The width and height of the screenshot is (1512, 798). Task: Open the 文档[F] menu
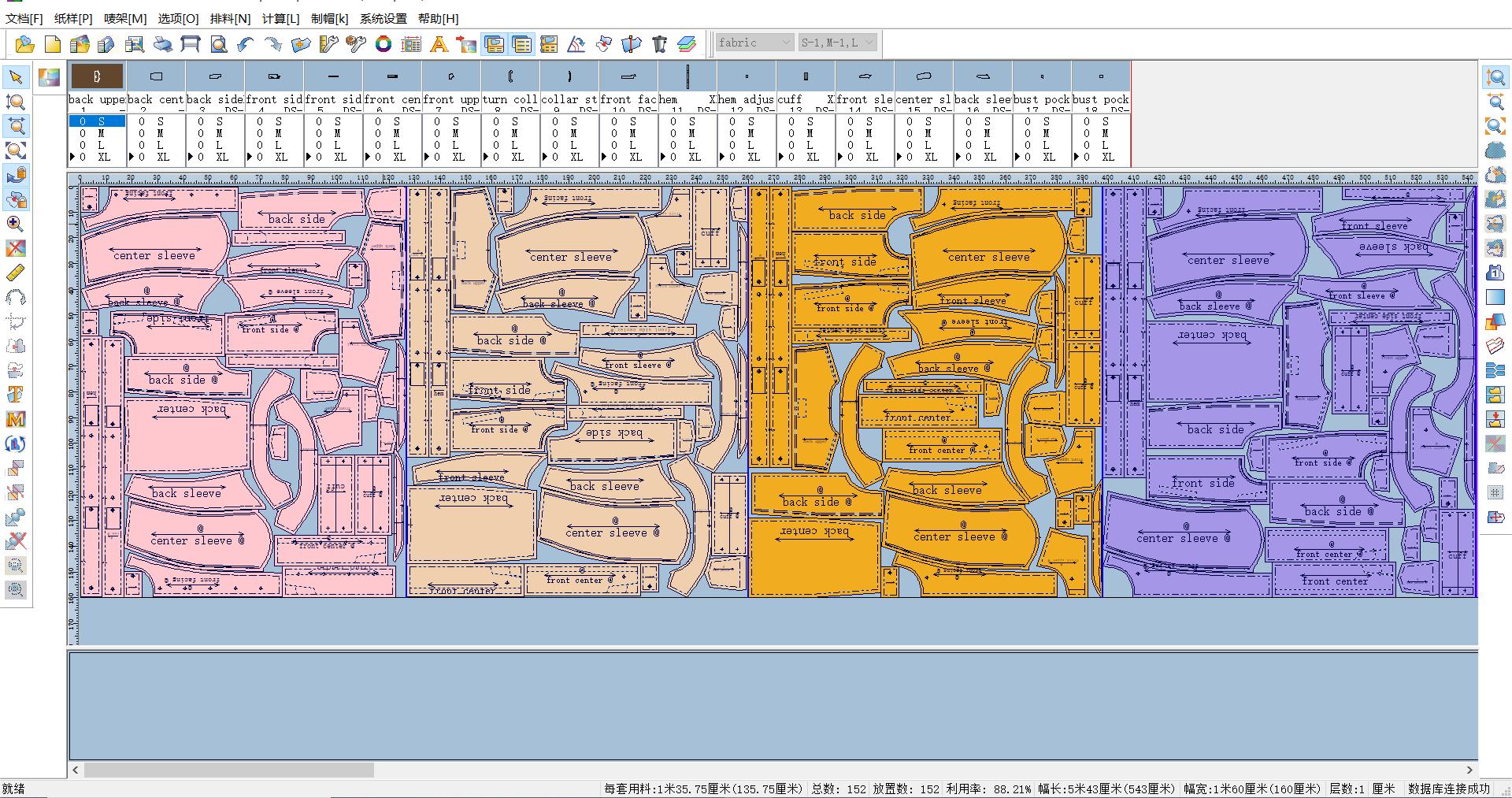24,18
